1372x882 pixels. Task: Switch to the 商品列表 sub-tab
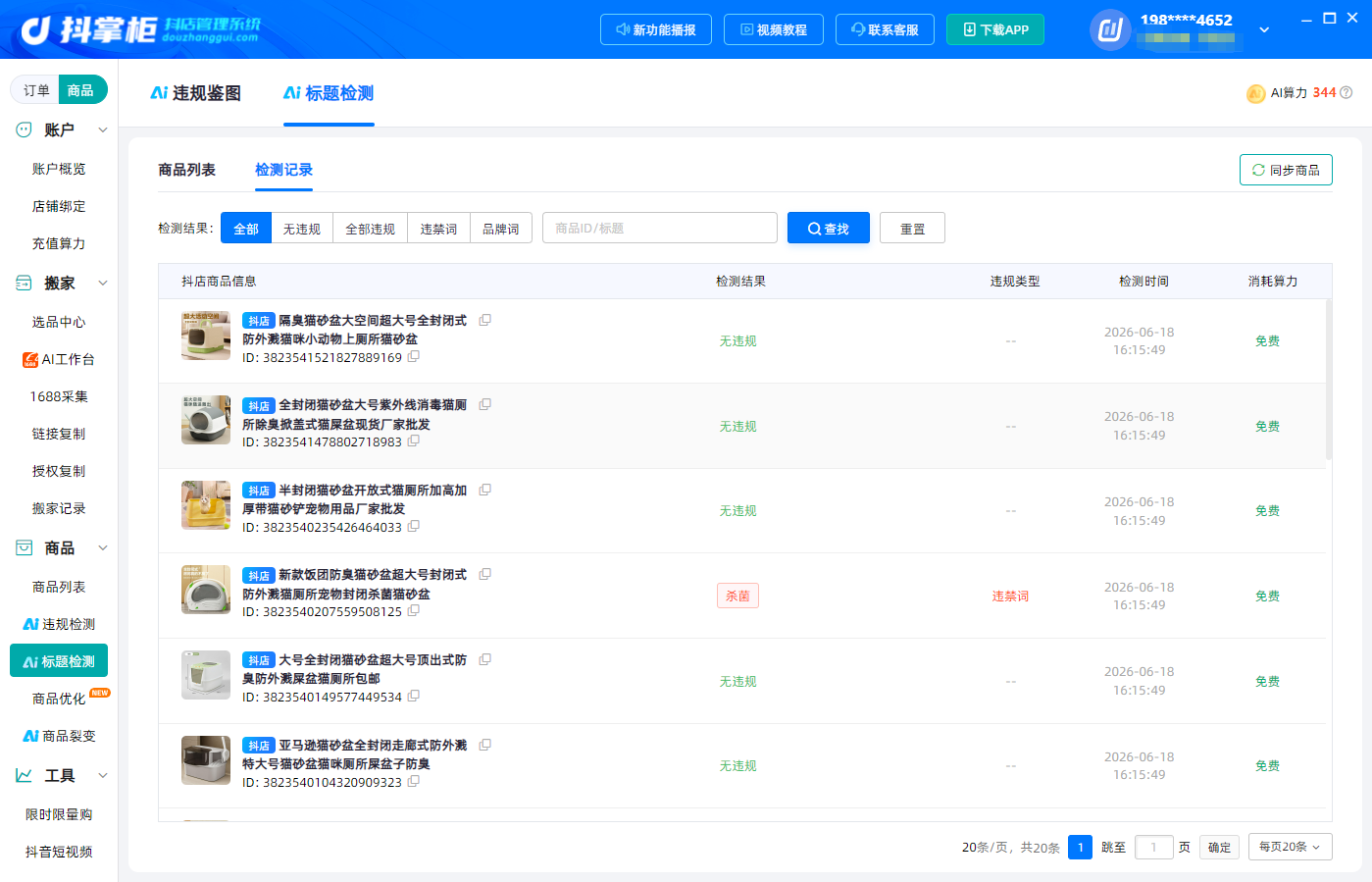(x=186, y=170)
